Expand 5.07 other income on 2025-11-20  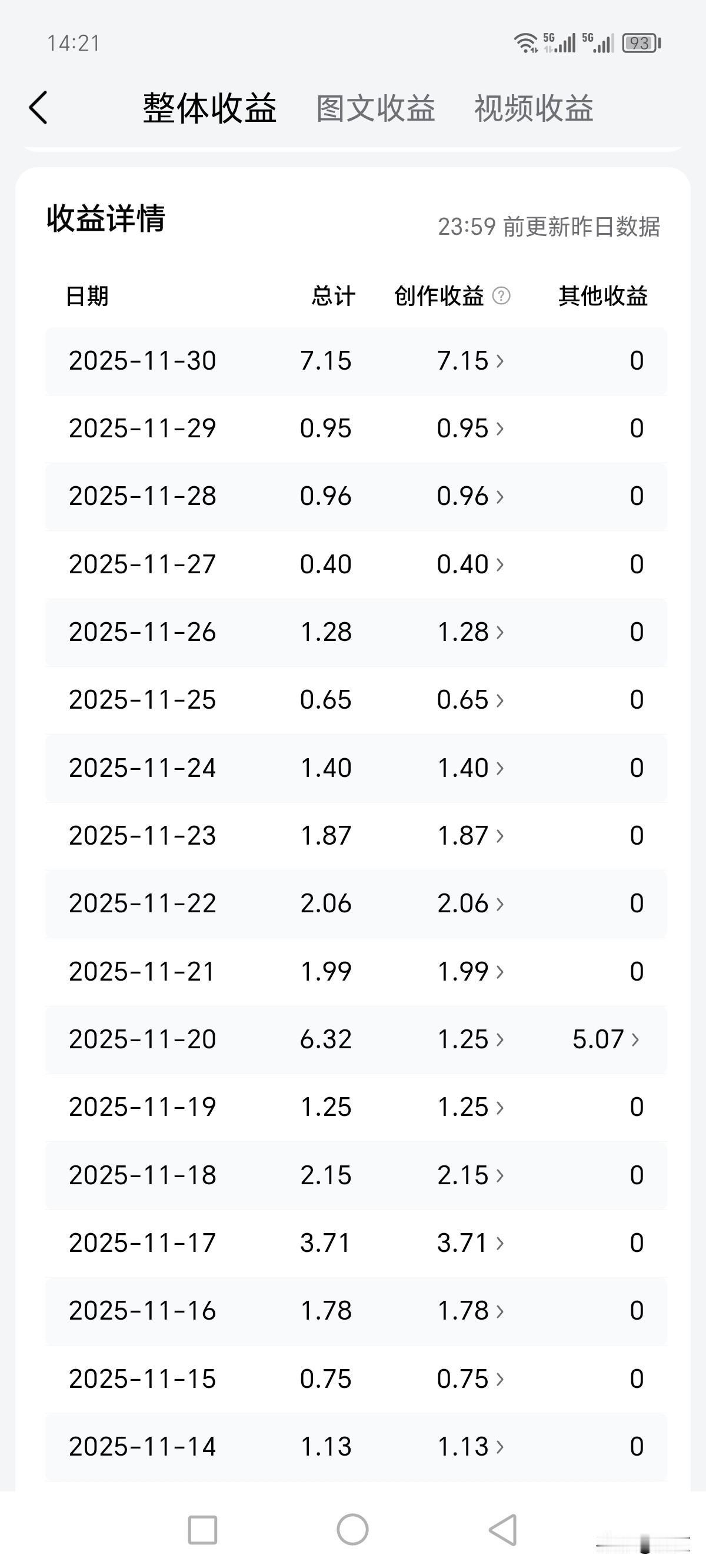click(605, 1039)
